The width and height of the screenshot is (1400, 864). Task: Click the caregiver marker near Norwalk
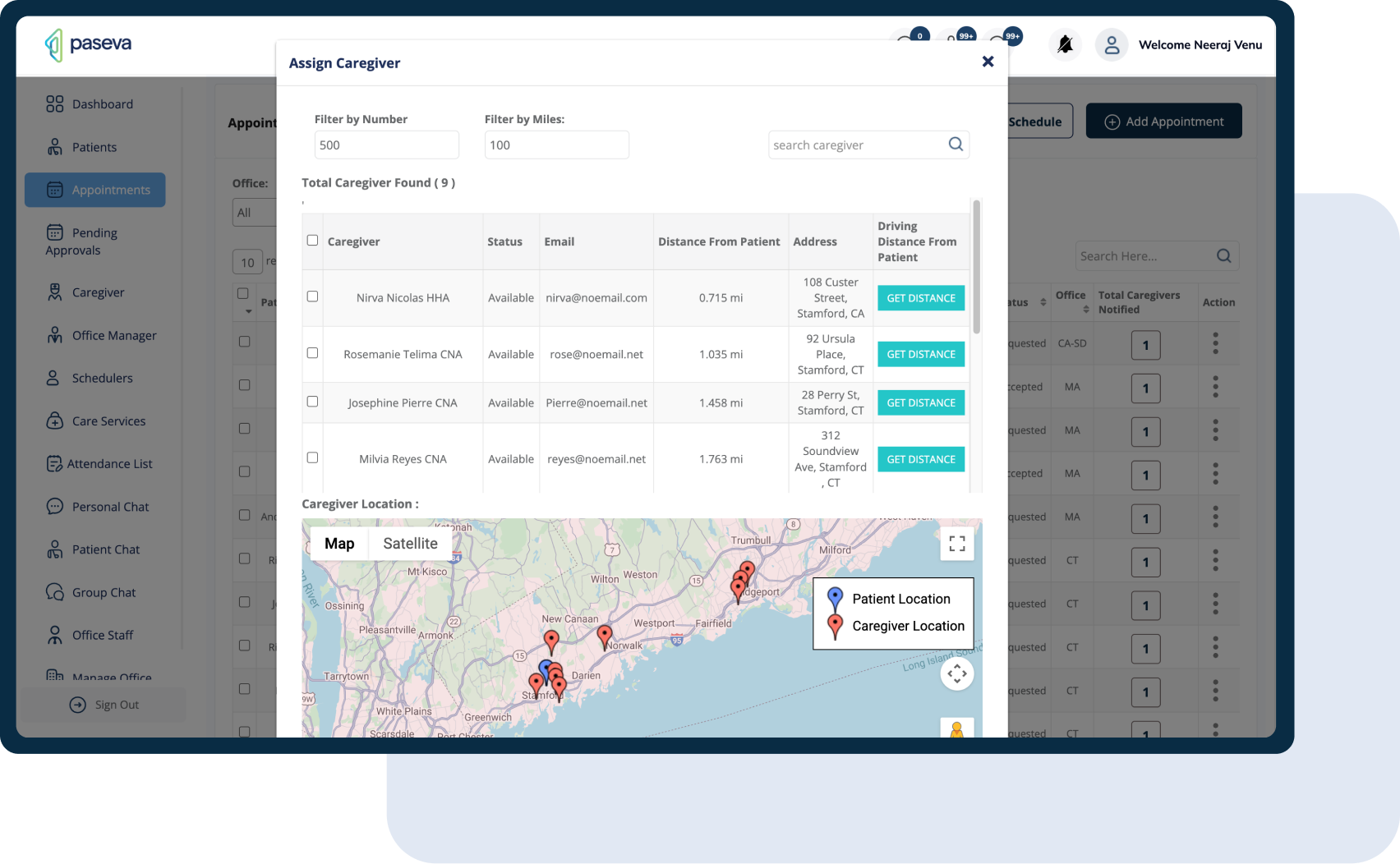[x=605, y=637]
